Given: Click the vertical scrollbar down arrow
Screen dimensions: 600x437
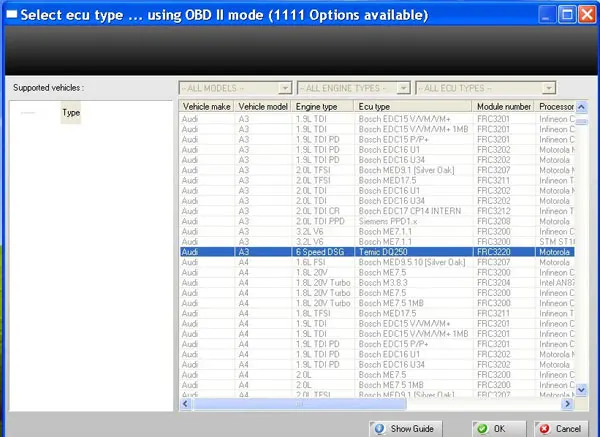Looking at the screenshot, I should tap(582, 390).
